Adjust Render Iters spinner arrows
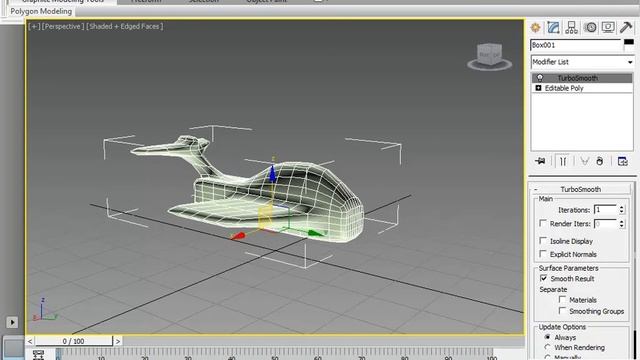 click(622, 224)
